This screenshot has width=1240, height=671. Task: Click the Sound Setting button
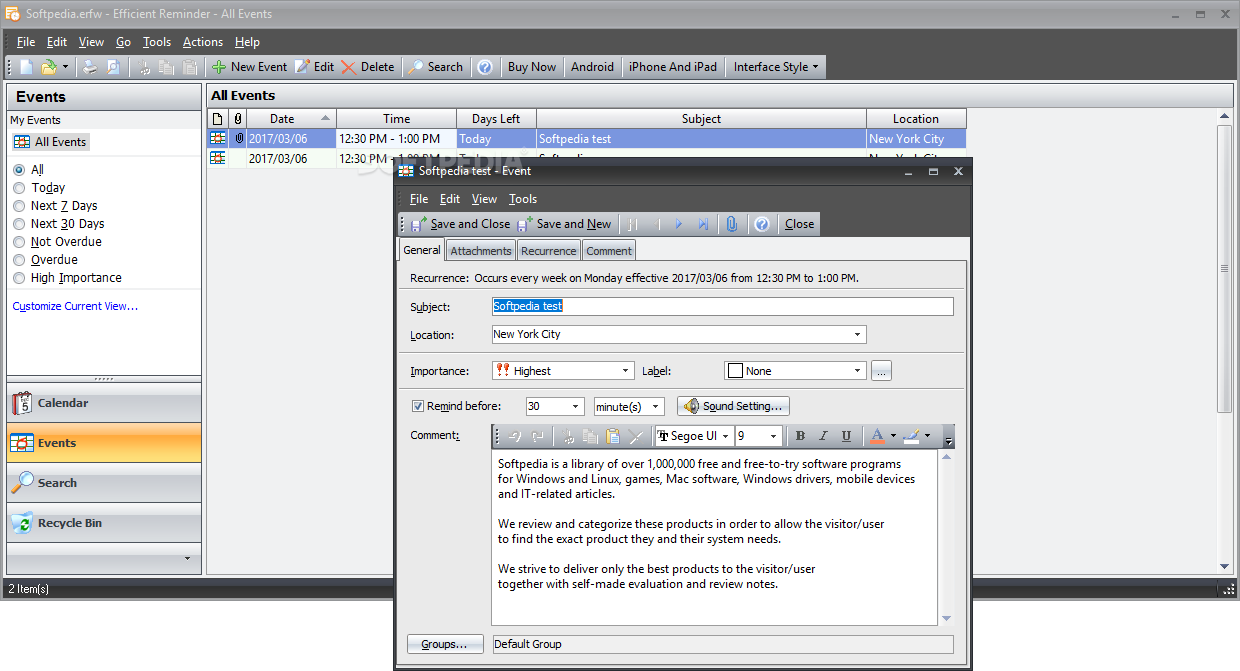tap(734, 406)
